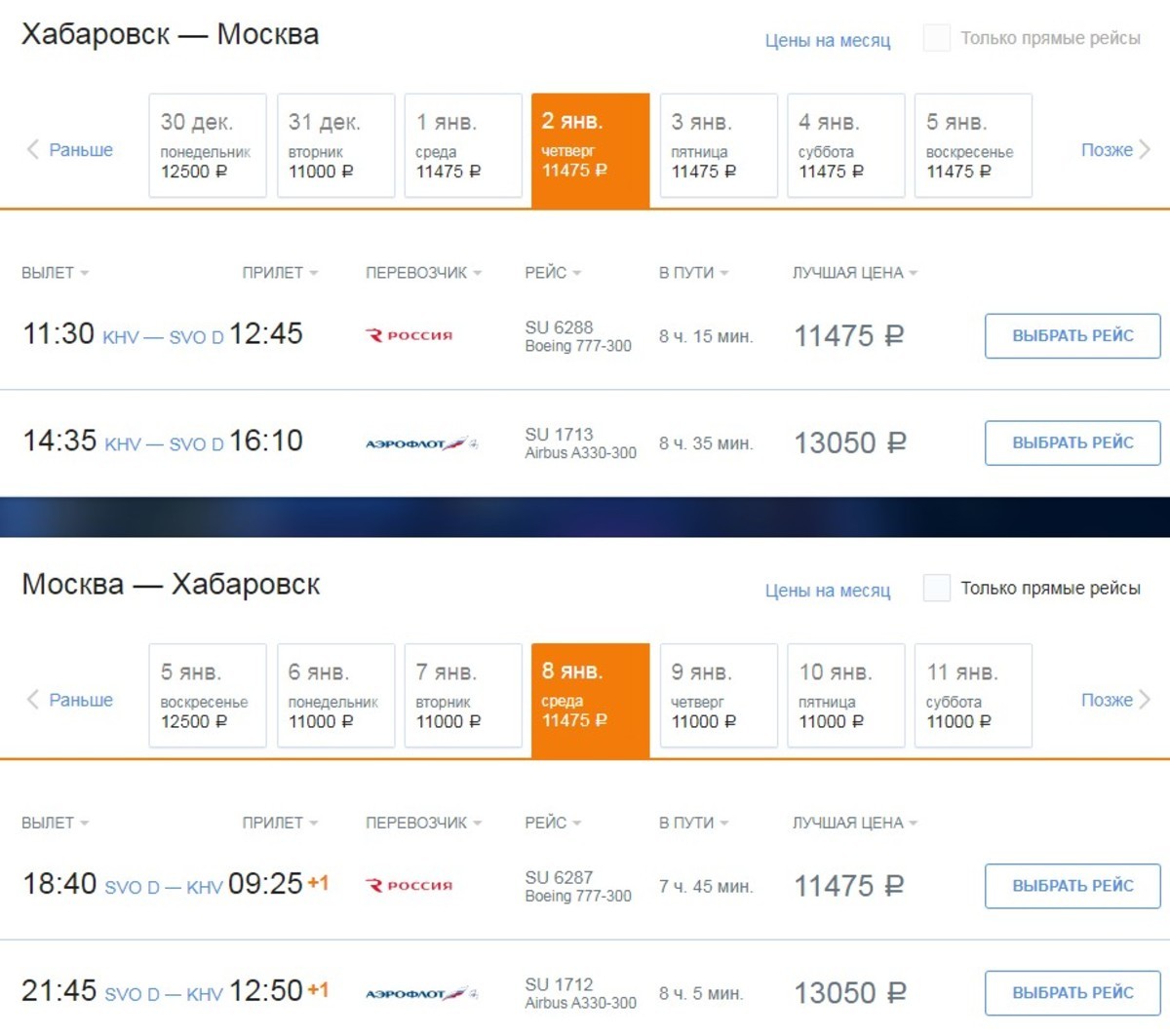
Task: Click the Rossiya airline logo for flight SU 6288
Action: click(x=409, y=335)
